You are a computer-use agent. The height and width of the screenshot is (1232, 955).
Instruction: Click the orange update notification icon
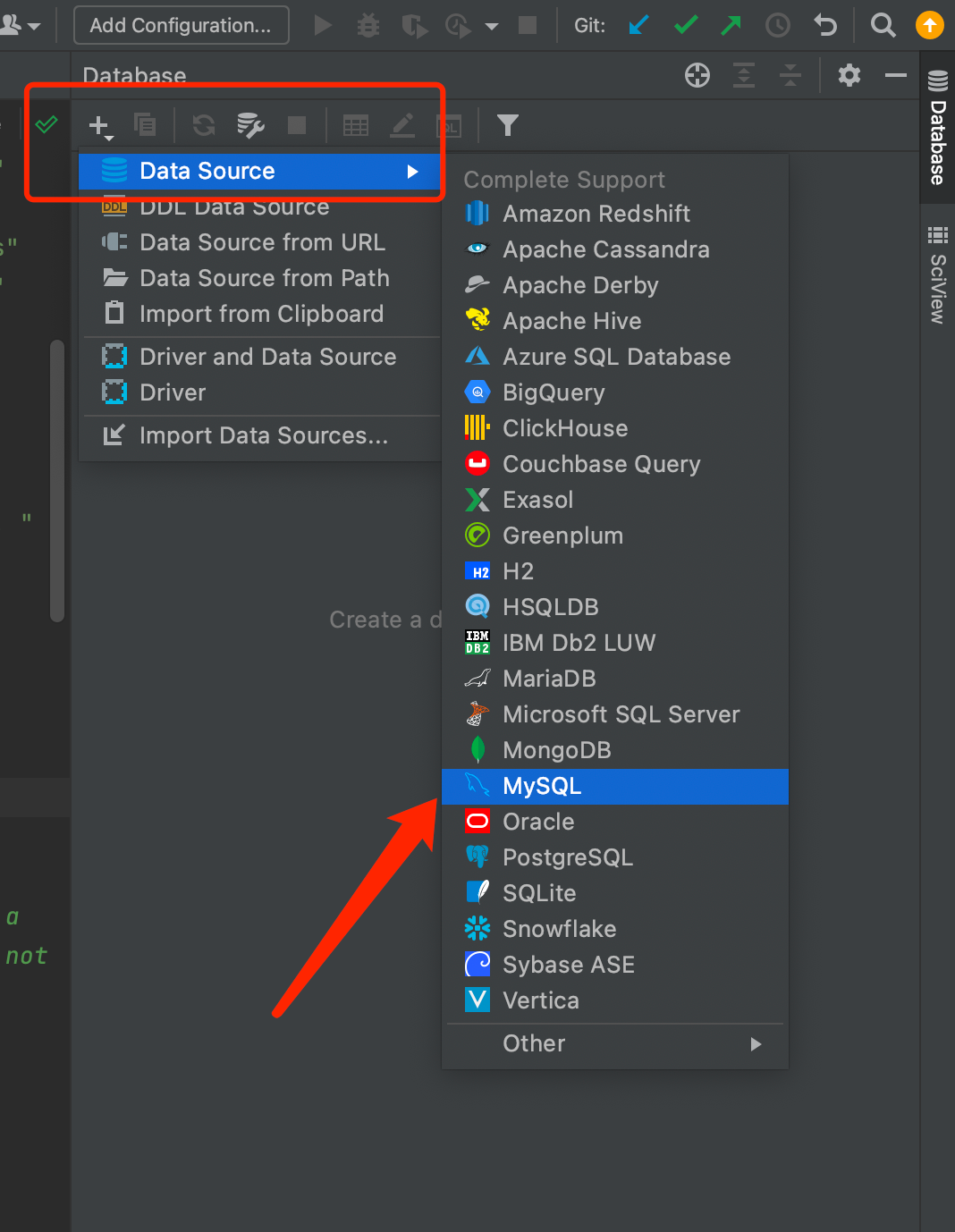[x=929, y=25]
